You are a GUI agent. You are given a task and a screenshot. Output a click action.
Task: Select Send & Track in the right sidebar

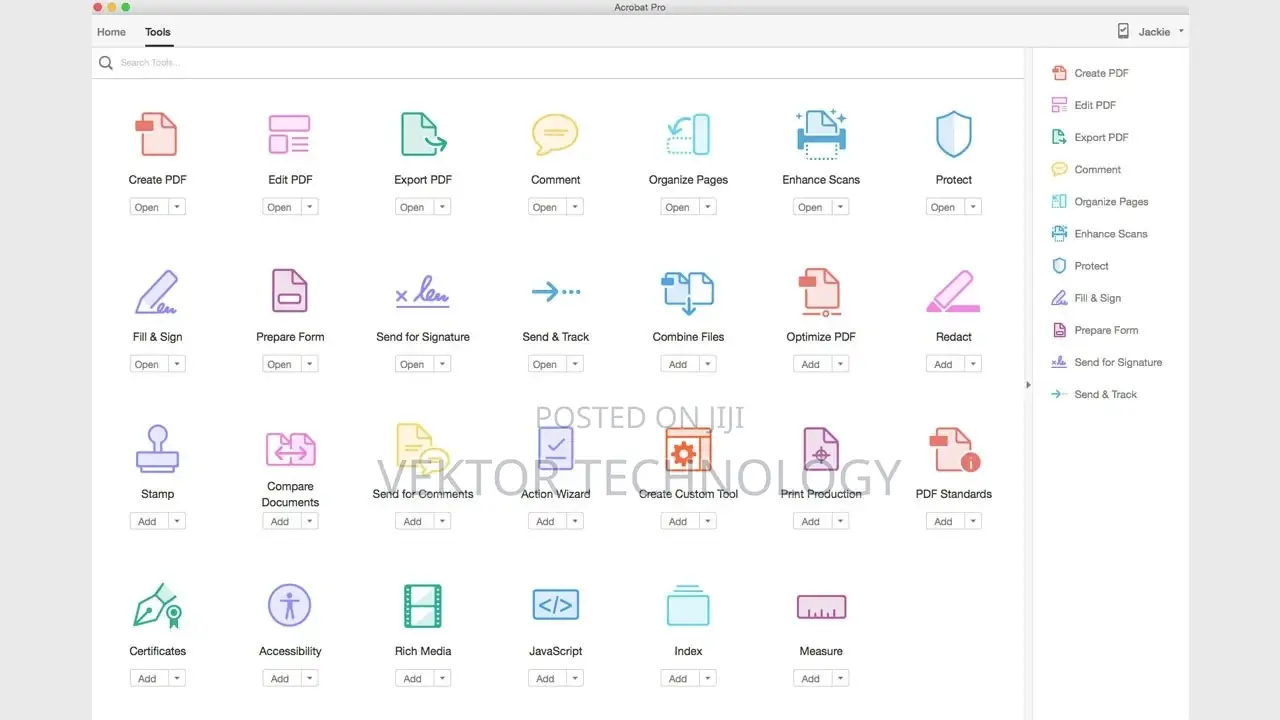coord(1094,394)
